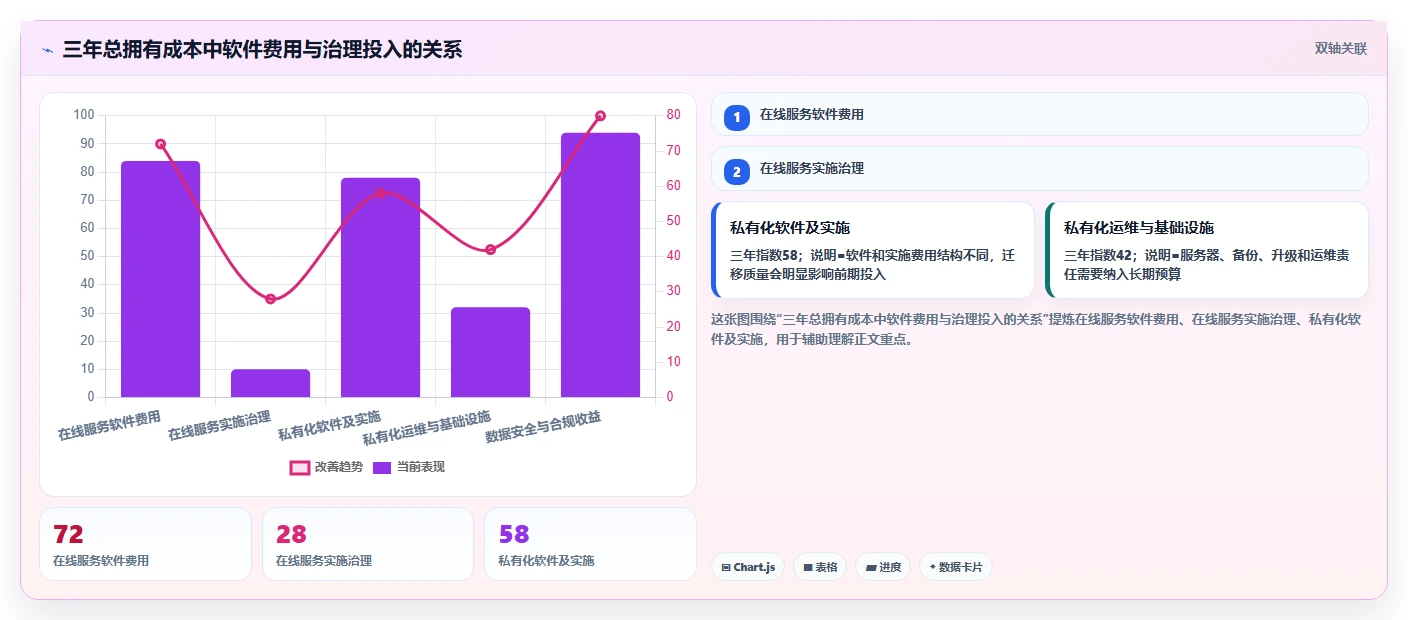Click the text 三年指数42 in card
This screenshot has width=1408, height=620.
tap(1097, 255)
